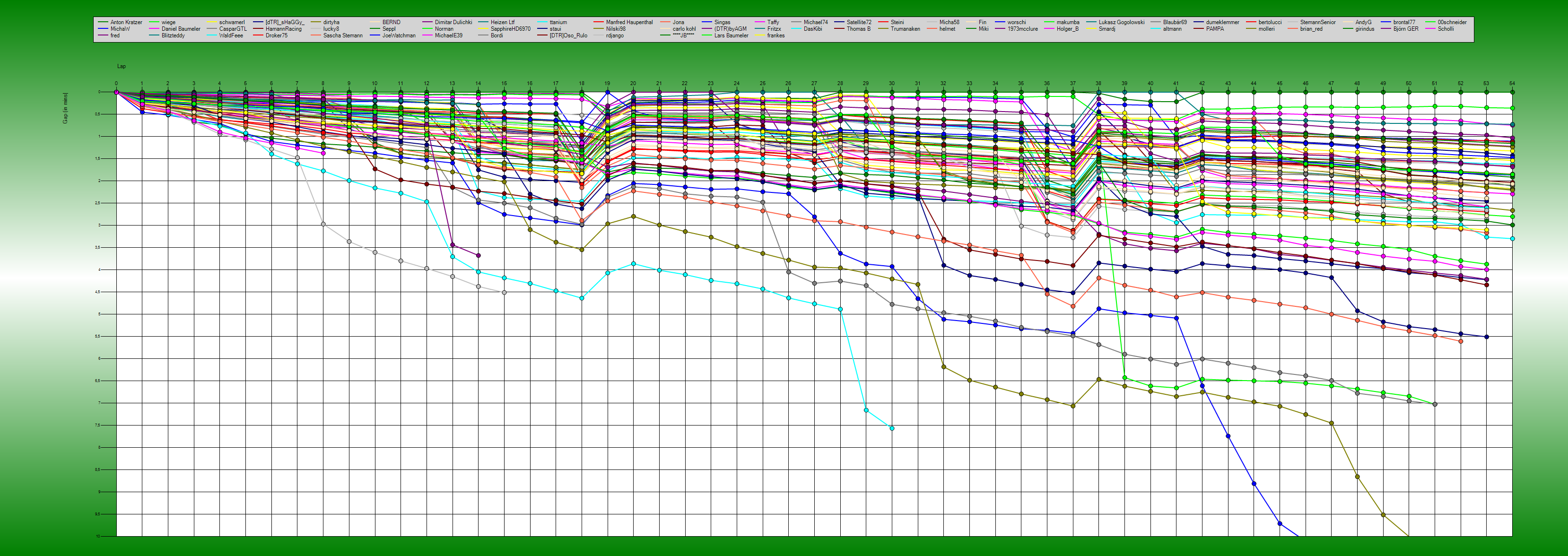Select the Jona legend entry
Screen dimensions: 1568x556
coord(678,23)
